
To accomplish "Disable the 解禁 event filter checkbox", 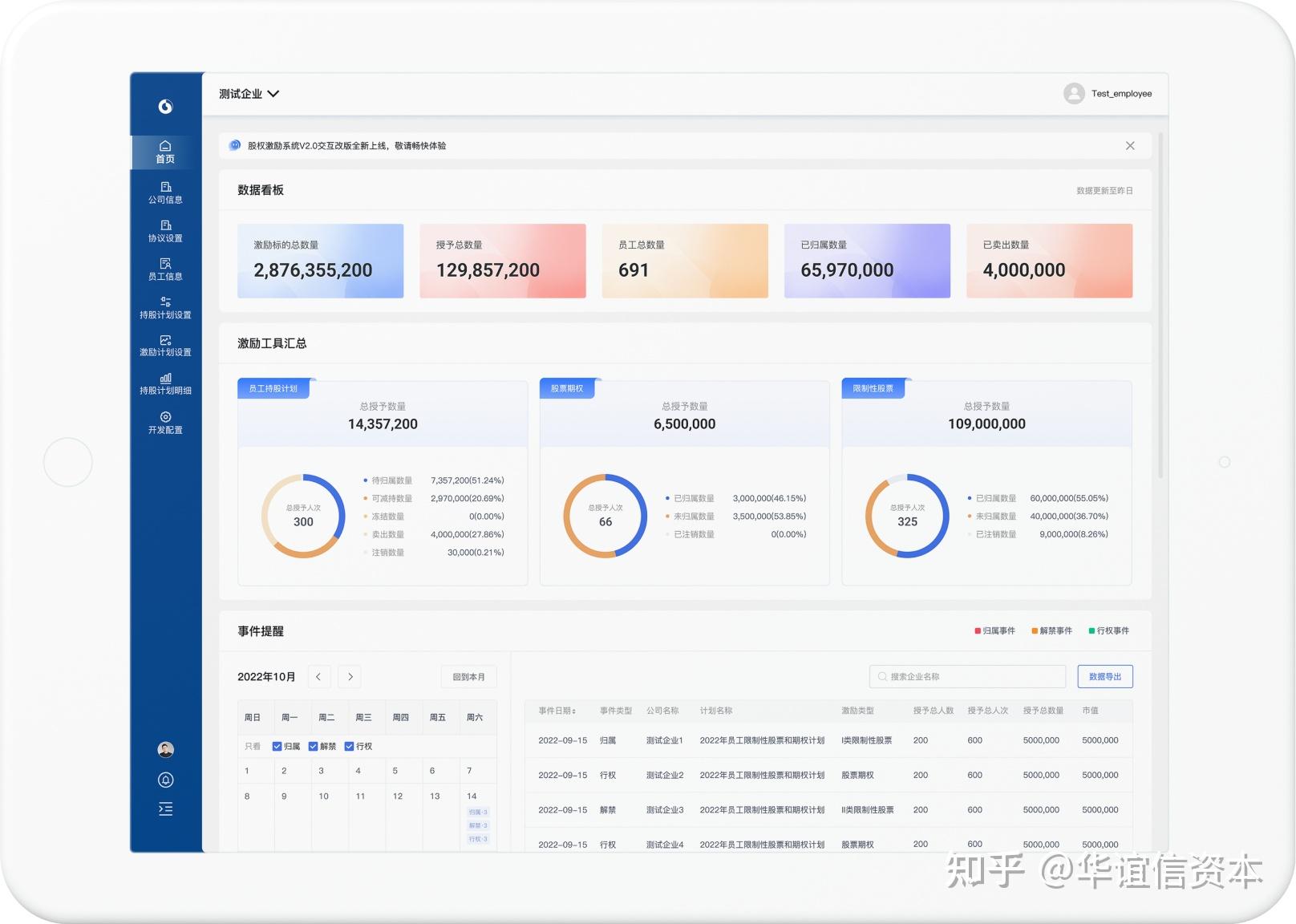I will (x=313, y=746).
